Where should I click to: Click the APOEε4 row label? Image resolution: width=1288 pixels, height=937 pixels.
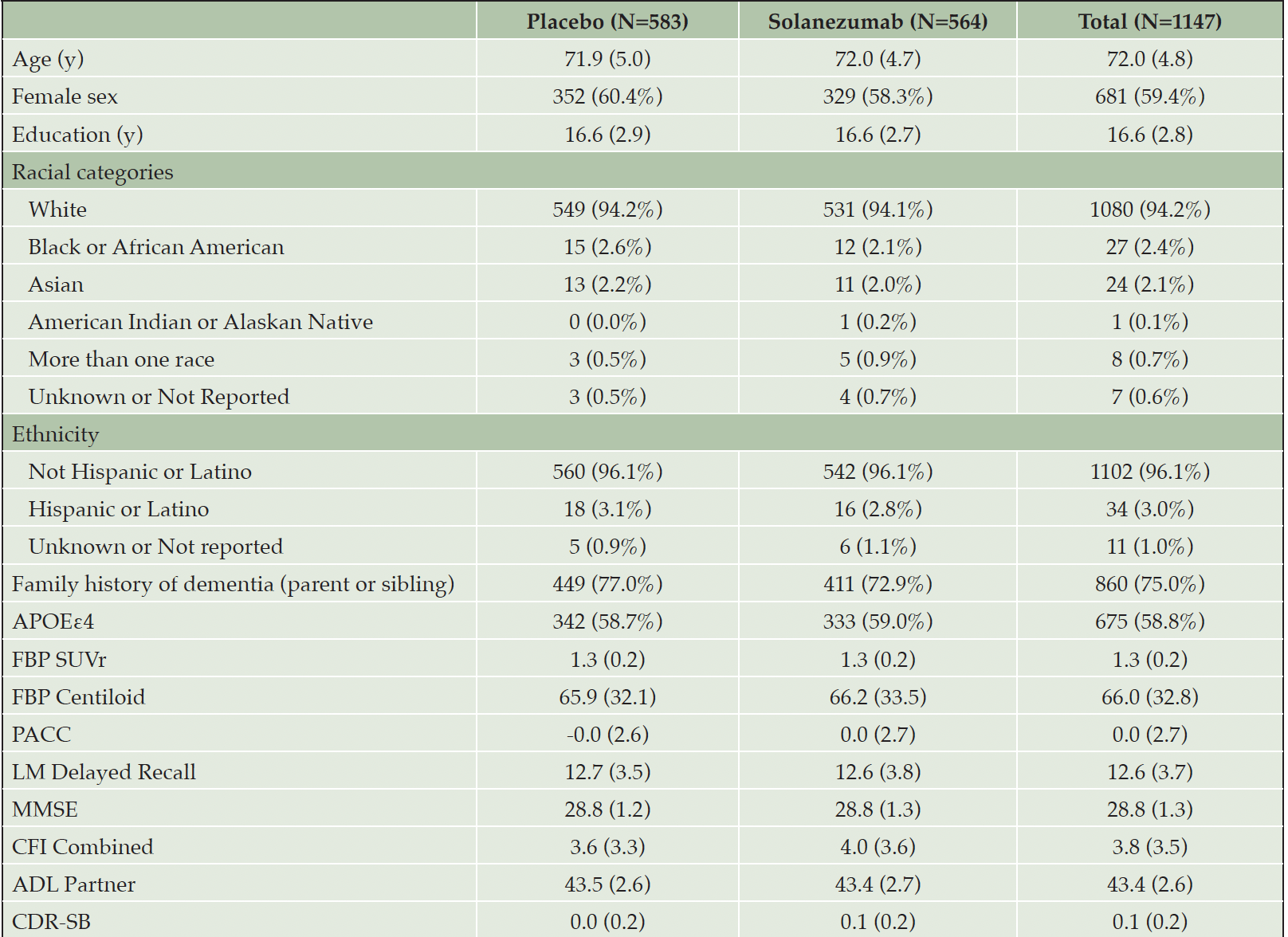(x=53, y=621)
